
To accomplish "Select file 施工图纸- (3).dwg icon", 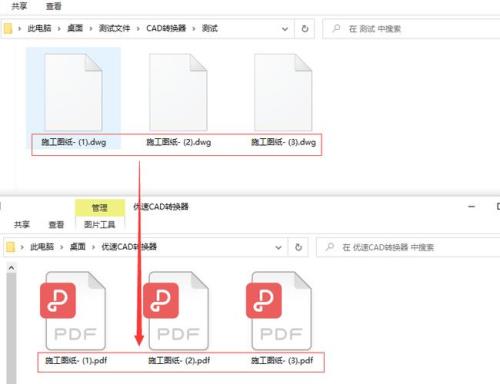I will (283, 92).
